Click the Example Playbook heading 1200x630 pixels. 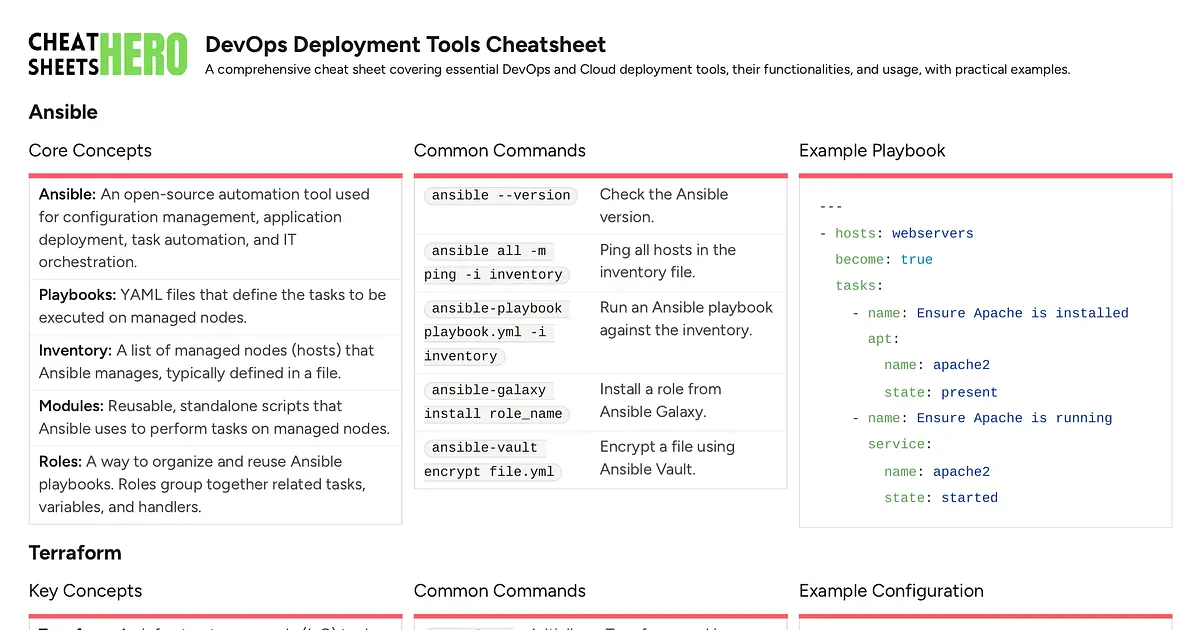coord(872,150)
